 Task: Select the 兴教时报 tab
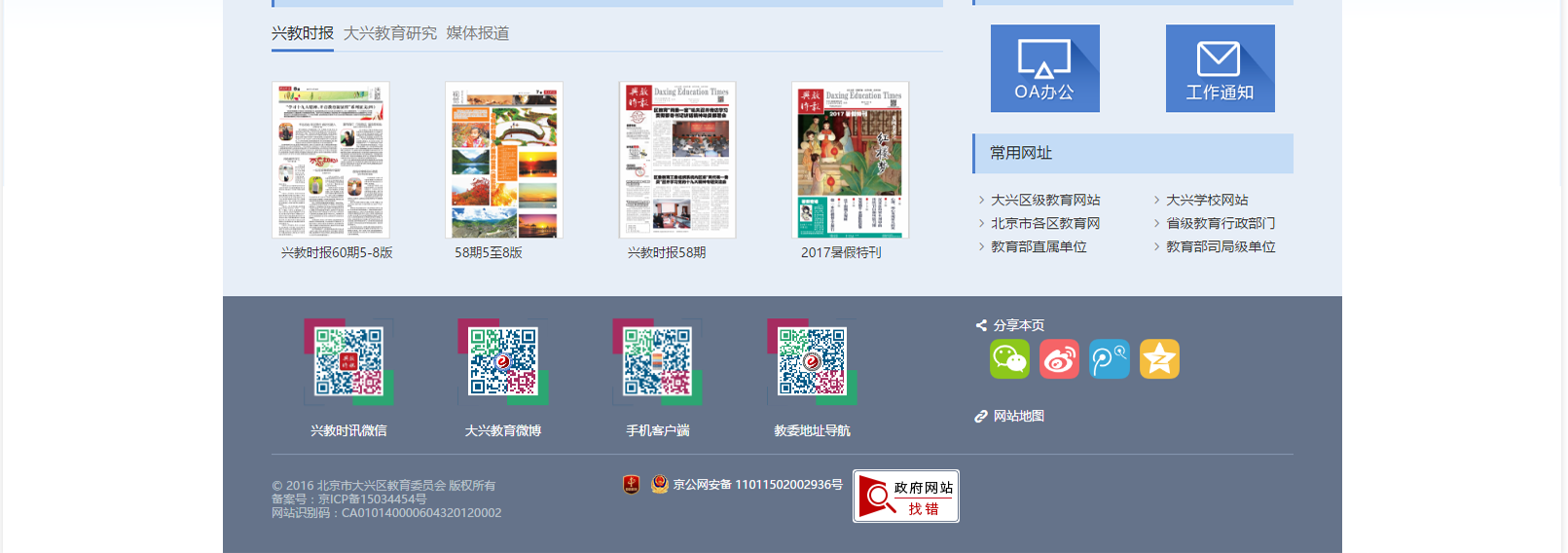(x=303, y=33)
